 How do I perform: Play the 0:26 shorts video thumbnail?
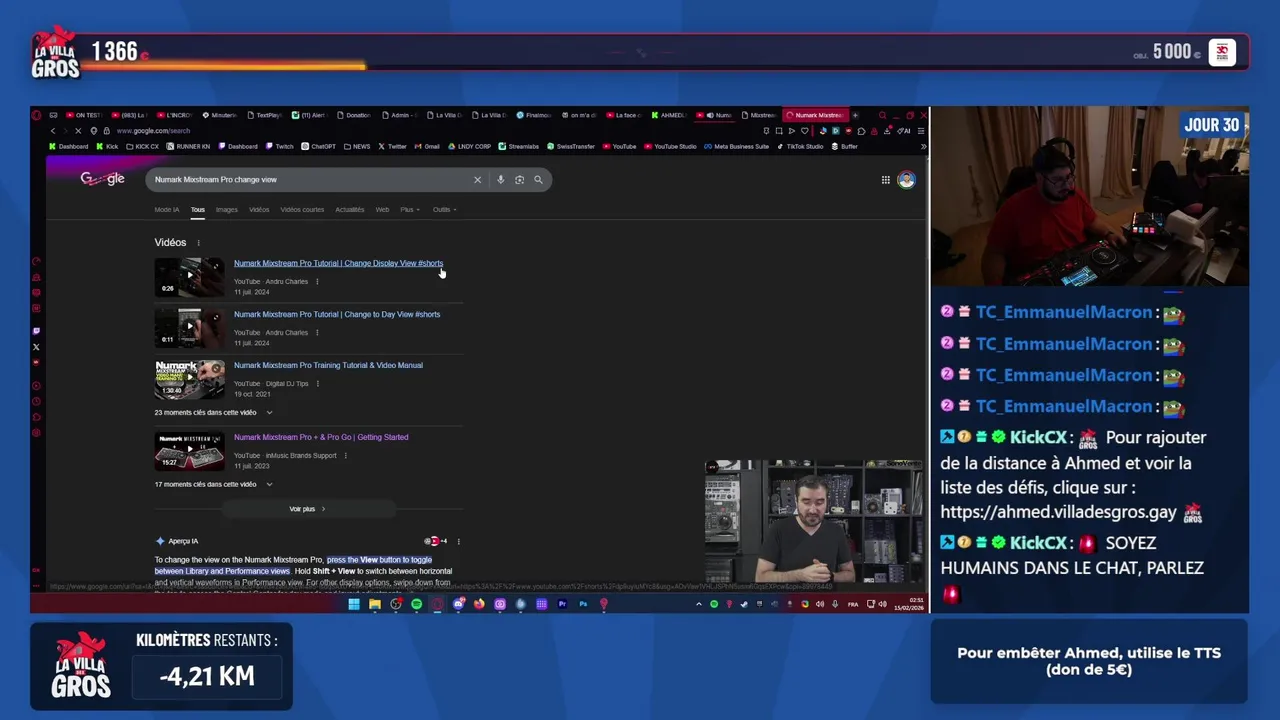pyautogui.click(x=189, y=278)
